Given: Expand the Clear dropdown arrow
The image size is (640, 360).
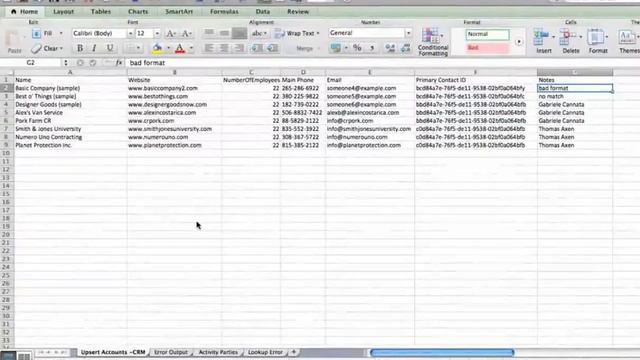Looking at the screenshot, I should click(x=62, y=48).
